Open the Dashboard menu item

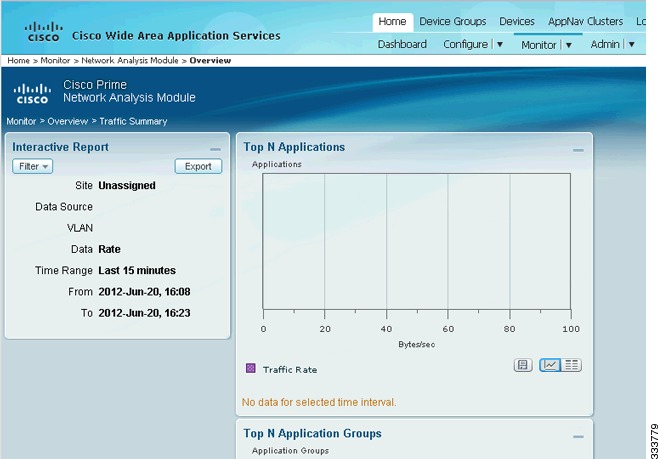[402, 44]
